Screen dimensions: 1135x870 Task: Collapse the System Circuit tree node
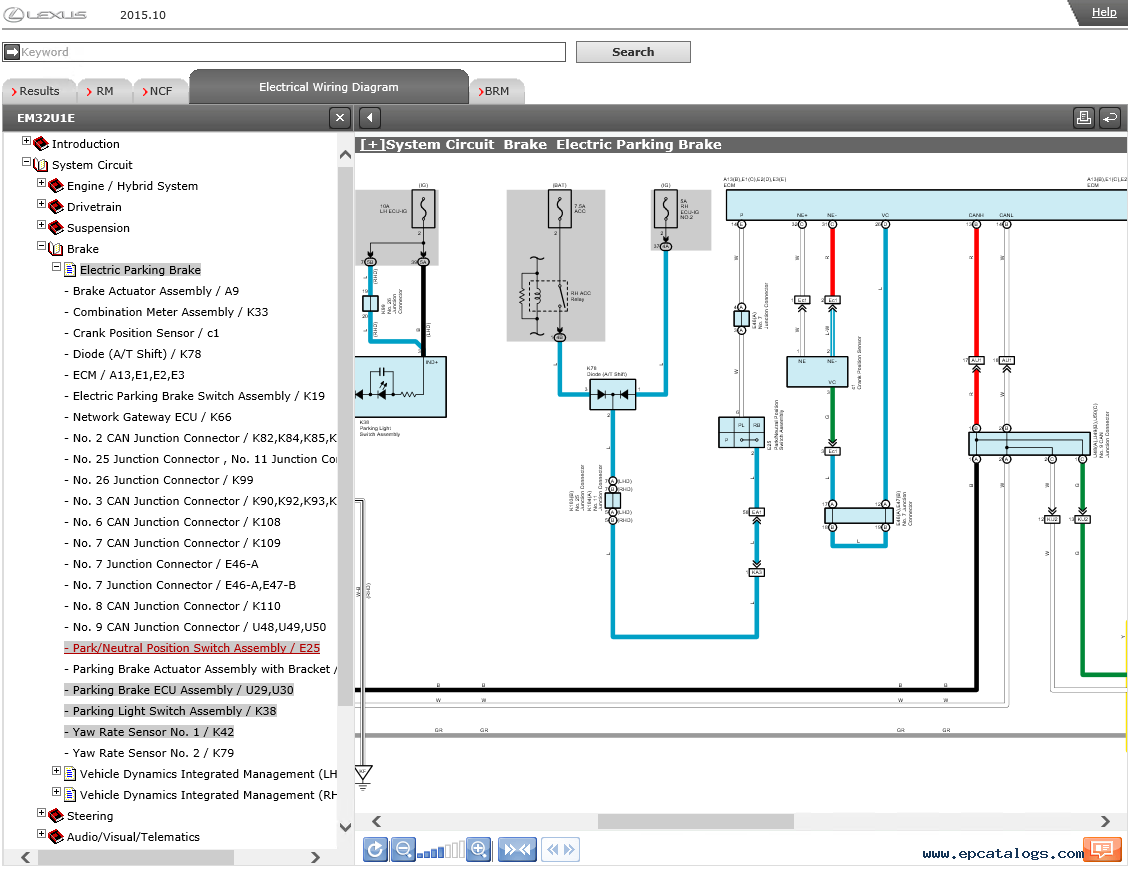point(26,161)
